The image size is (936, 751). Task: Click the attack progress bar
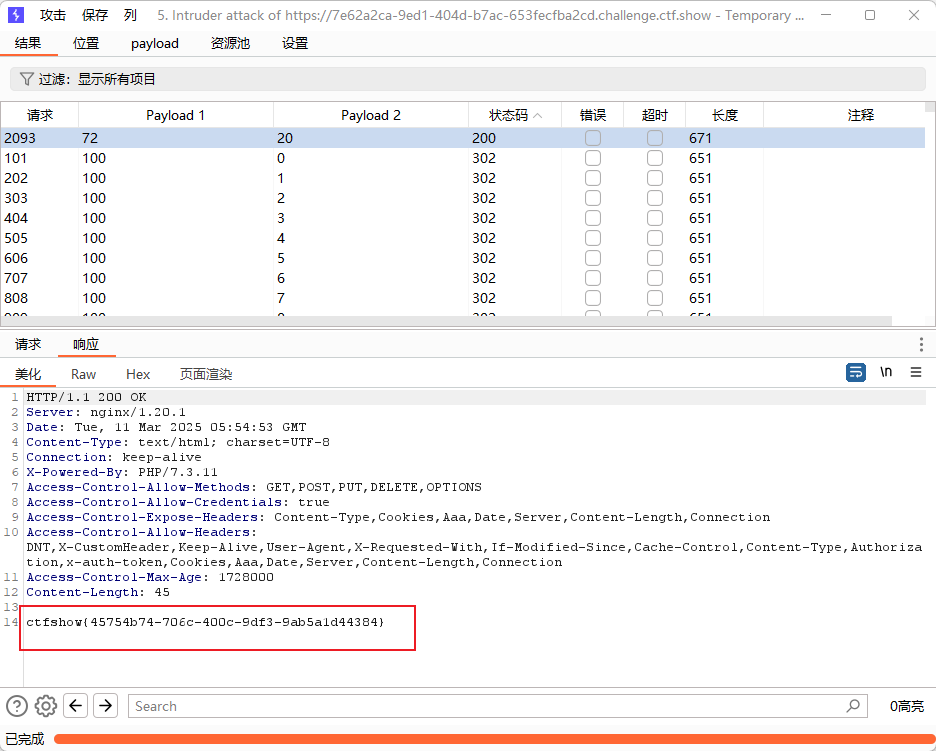(494, 739)
